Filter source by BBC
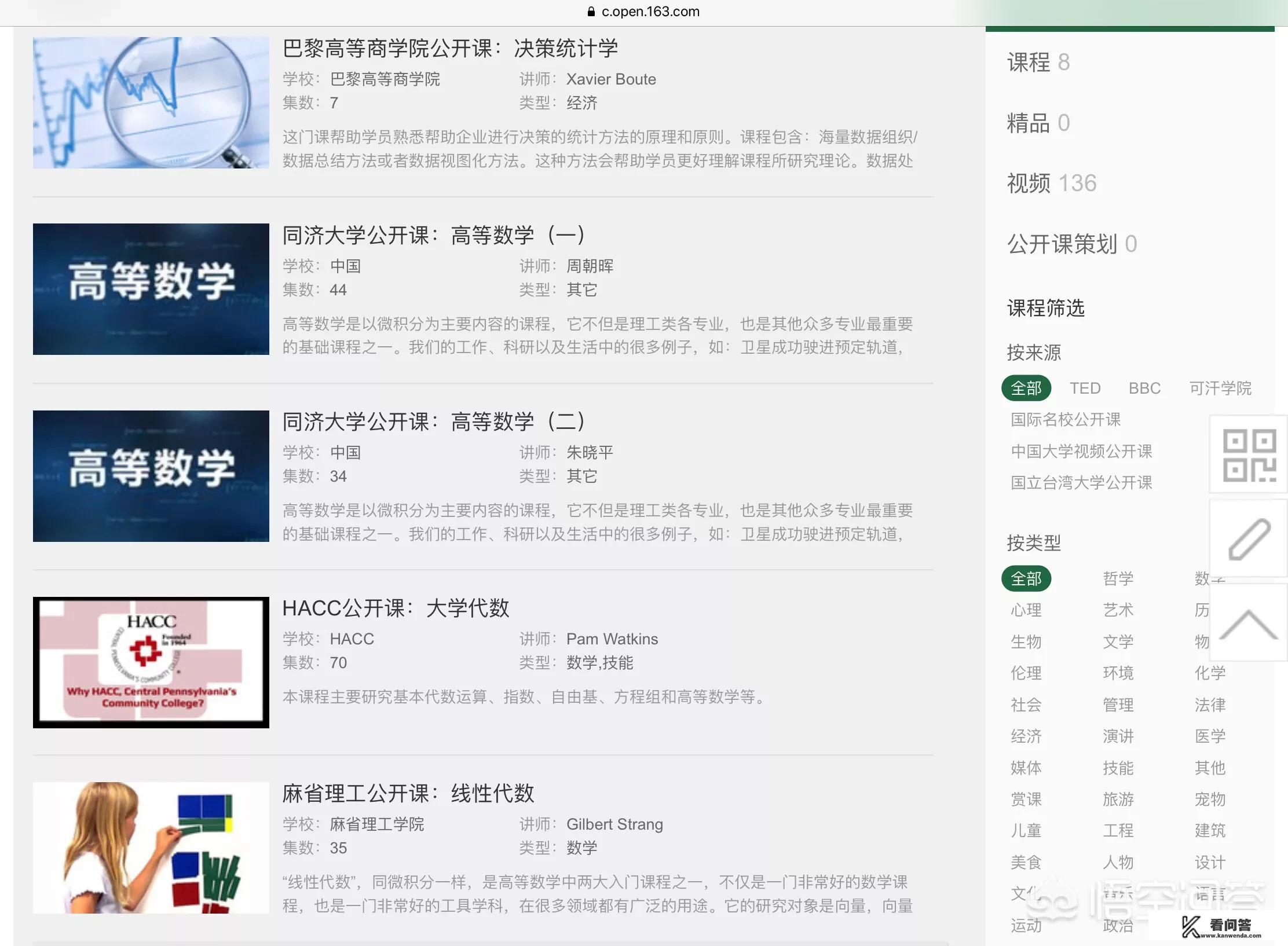Viewport: 1288px width, 946px height. click(x=1144, y=388)
